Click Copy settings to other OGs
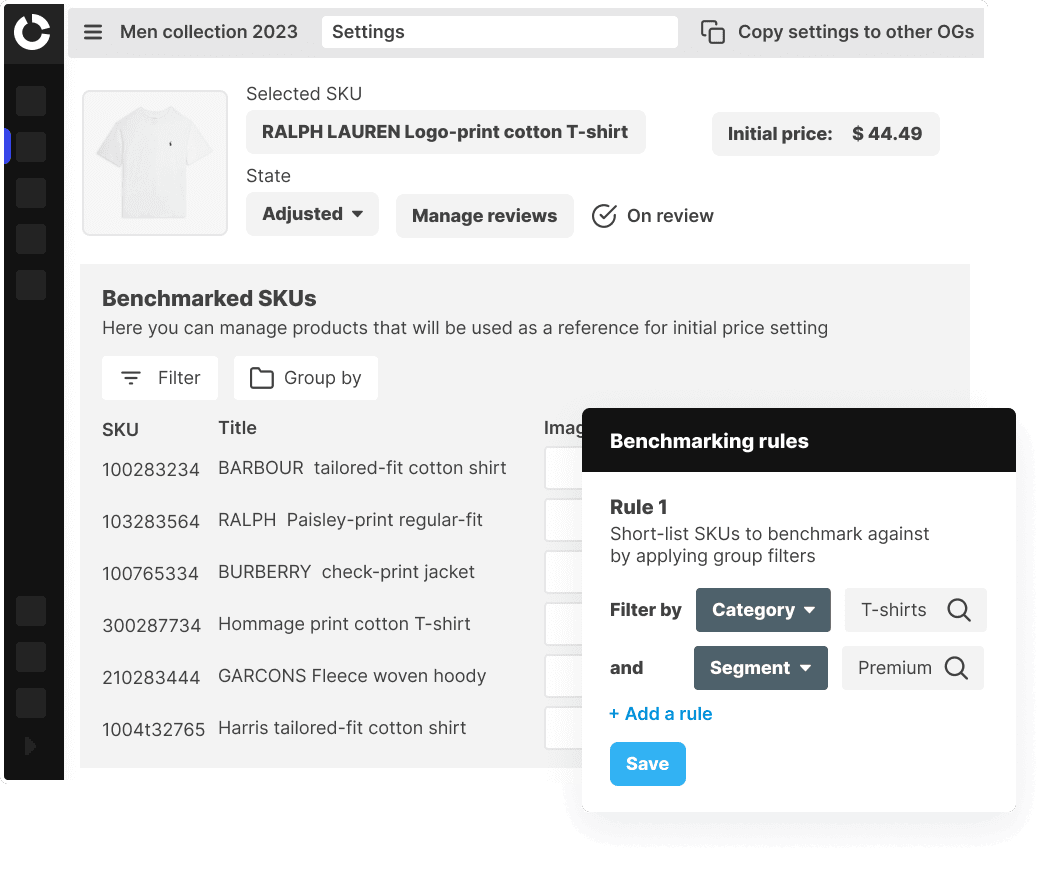This screenshot has width=1064, height=876. click(x=855, y=31)
